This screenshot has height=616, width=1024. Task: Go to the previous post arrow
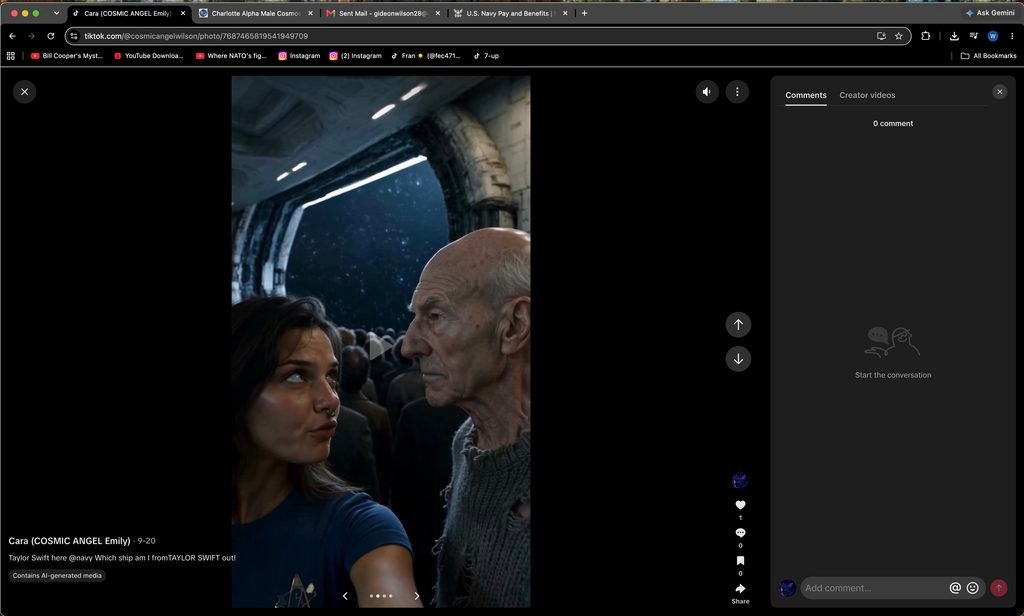click(738, 325)
